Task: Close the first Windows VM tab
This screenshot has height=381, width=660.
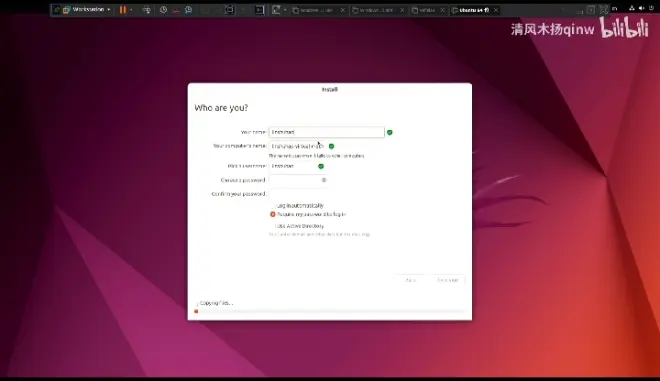Action: [343, 10]
